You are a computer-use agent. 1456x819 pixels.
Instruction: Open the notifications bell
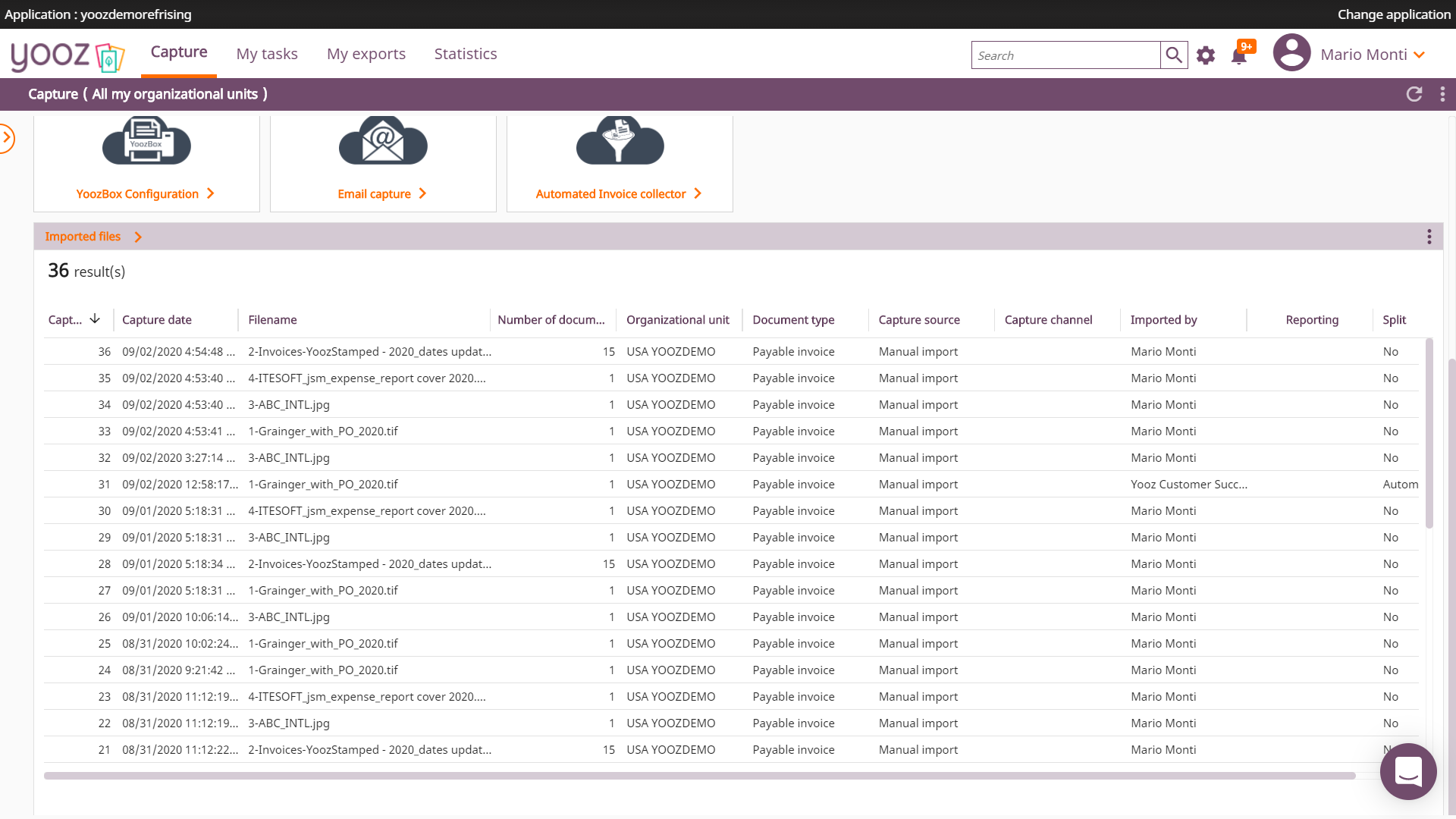click(x=1239, y=55)
